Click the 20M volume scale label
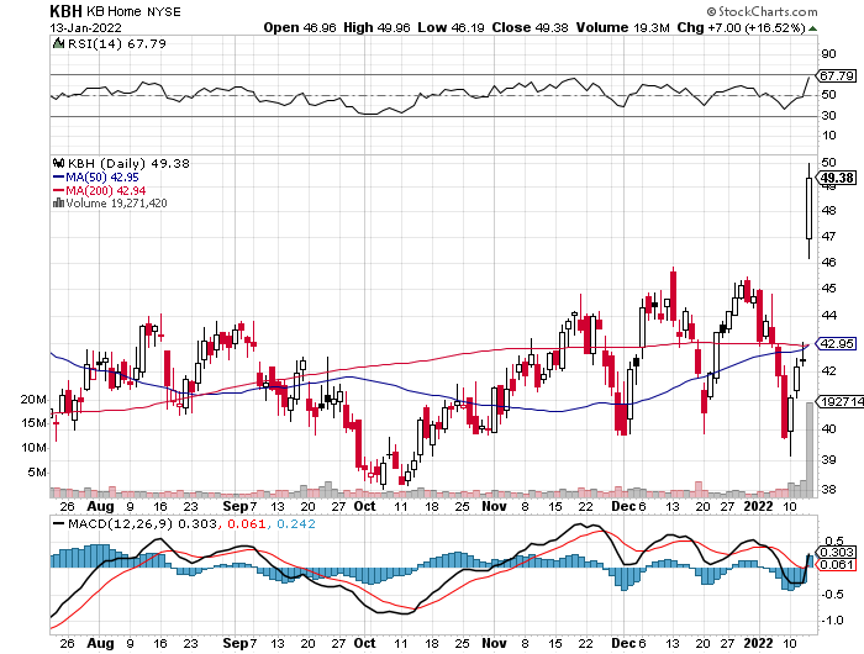This screenshot has width=864, height=654. (x=34, y=400)
